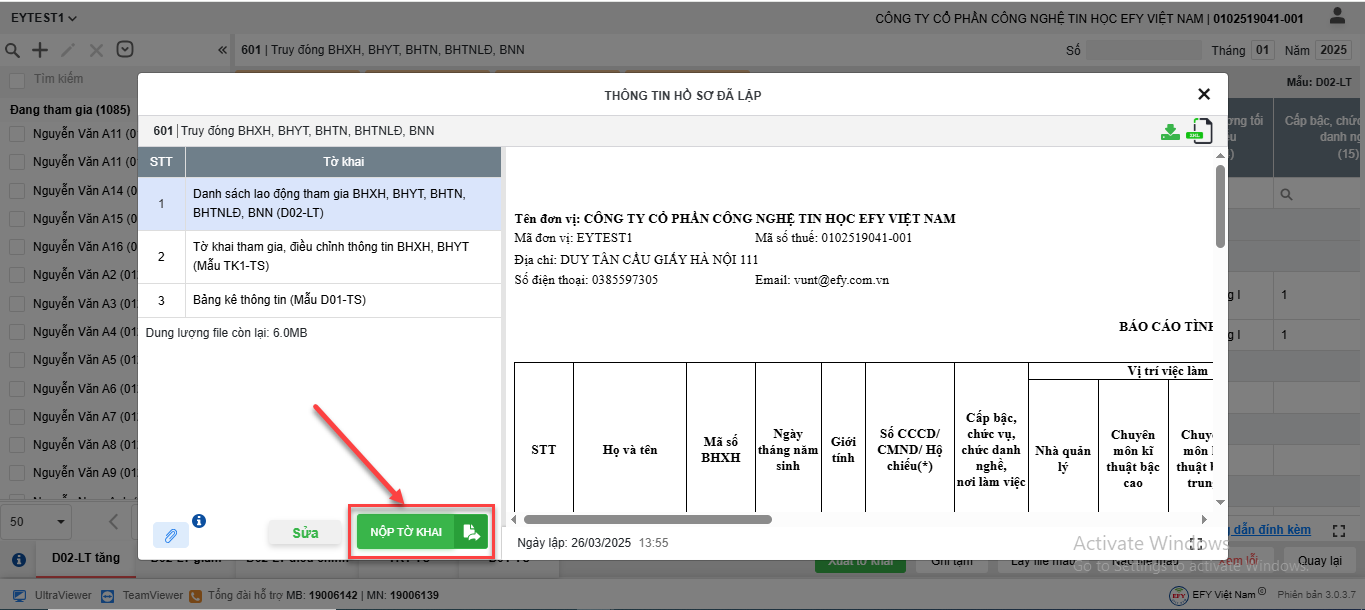Click the Sửa edit button

coord(305,533)
